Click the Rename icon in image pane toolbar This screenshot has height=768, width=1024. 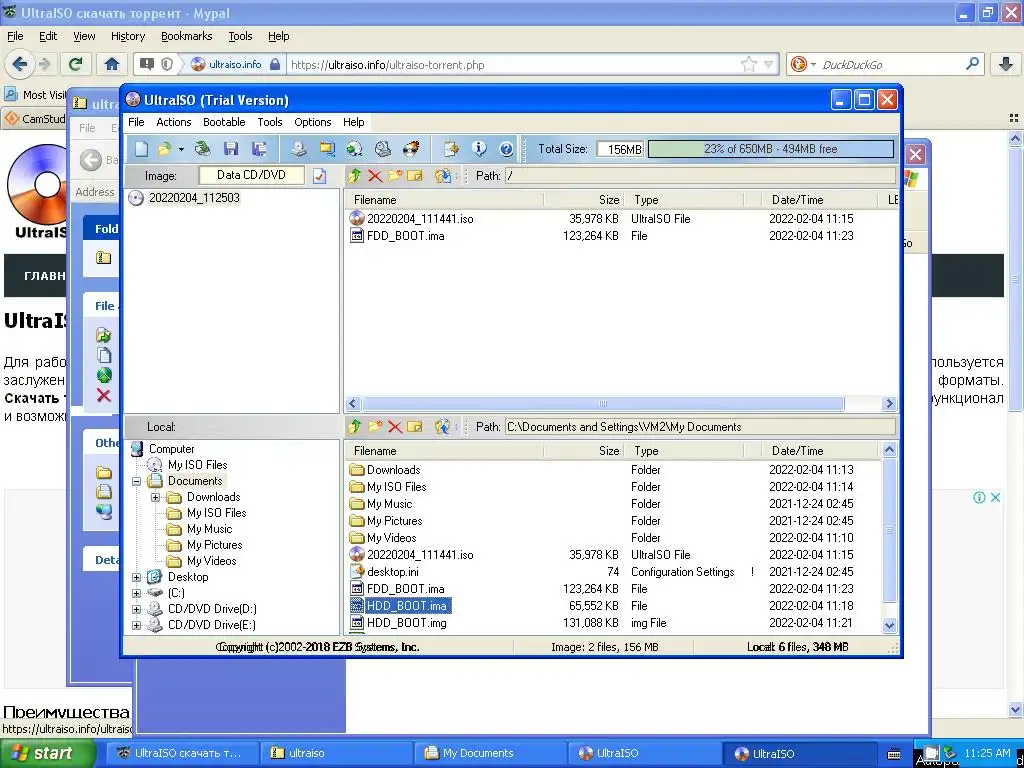tap(415, 176)
